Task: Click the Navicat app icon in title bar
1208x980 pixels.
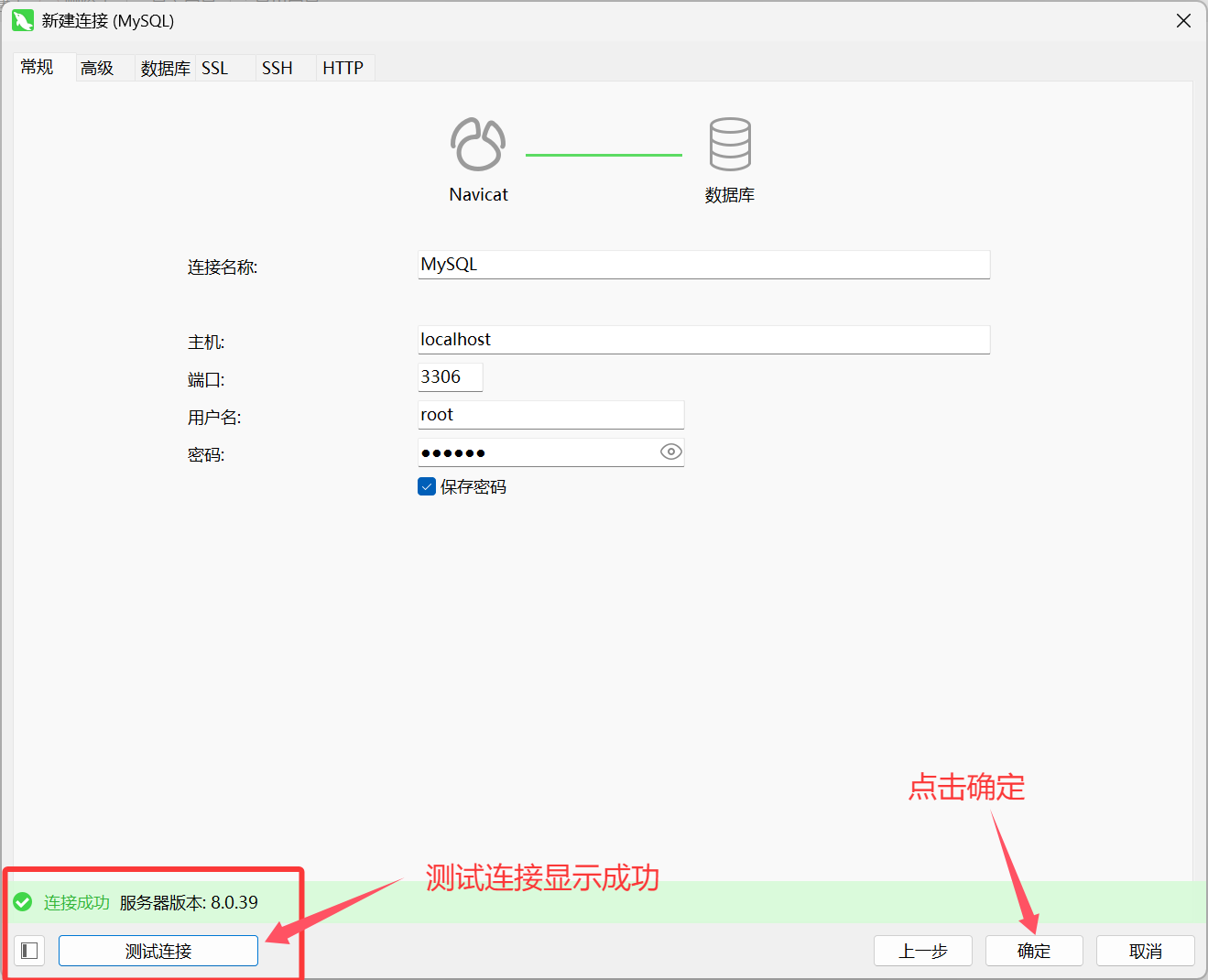Action: tap(23, 20)
